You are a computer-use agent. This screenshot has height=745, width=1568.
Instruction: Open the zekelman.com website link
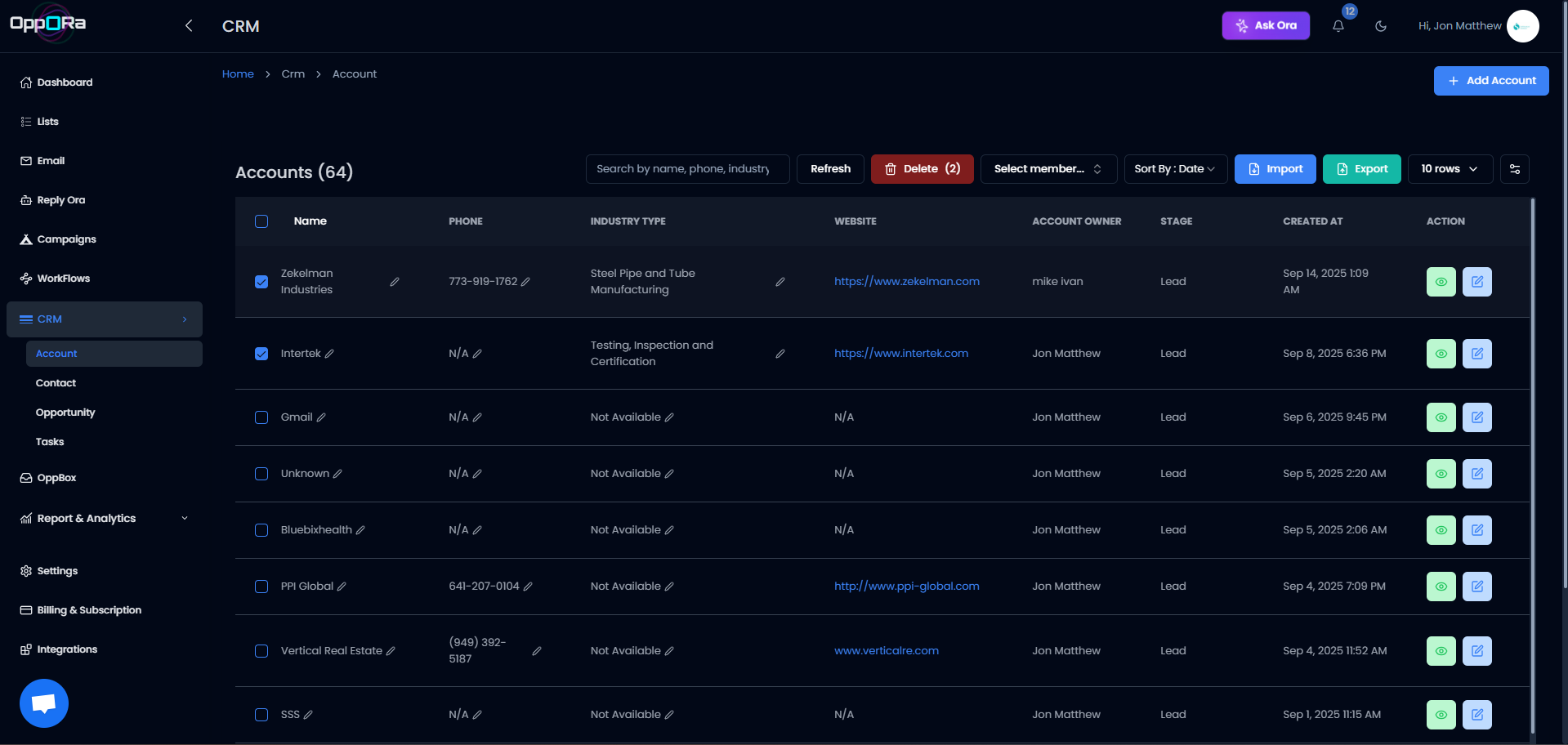[x=906, y=282]
